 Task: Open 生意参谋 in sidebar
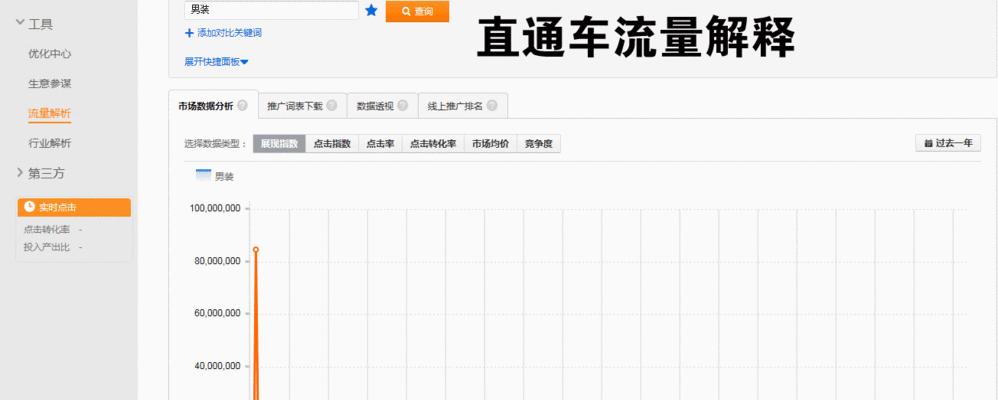point(50,83)
